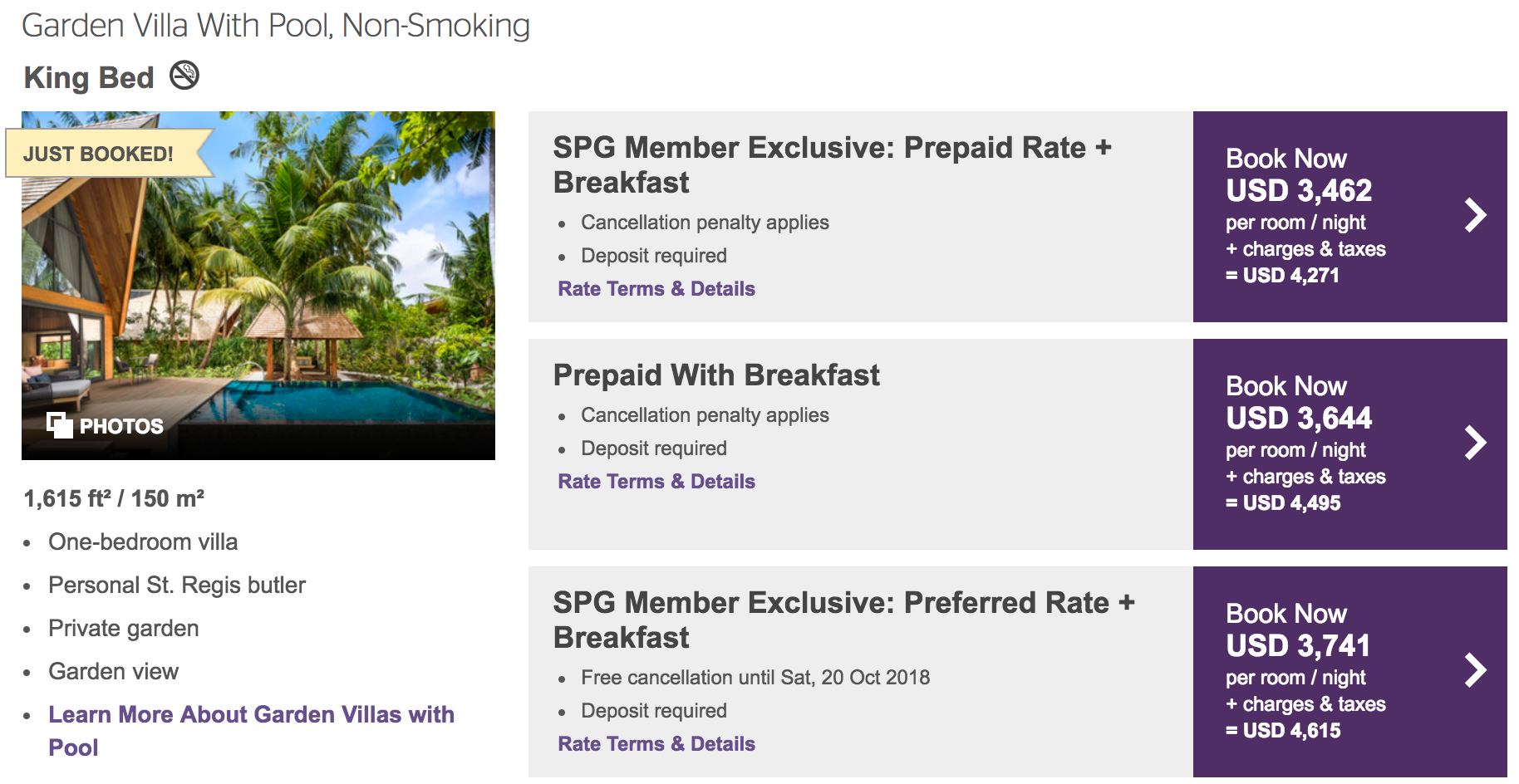The width and height of the screenshot is (1519, 784).
Task: Click the non-smoking icon beside King Bed
Action: click(x=184, y=76)
